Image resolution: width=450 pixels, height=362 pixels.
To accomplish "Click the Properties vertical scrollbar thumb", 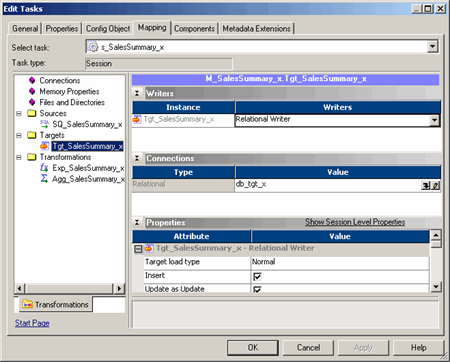I will coord(436,244).
